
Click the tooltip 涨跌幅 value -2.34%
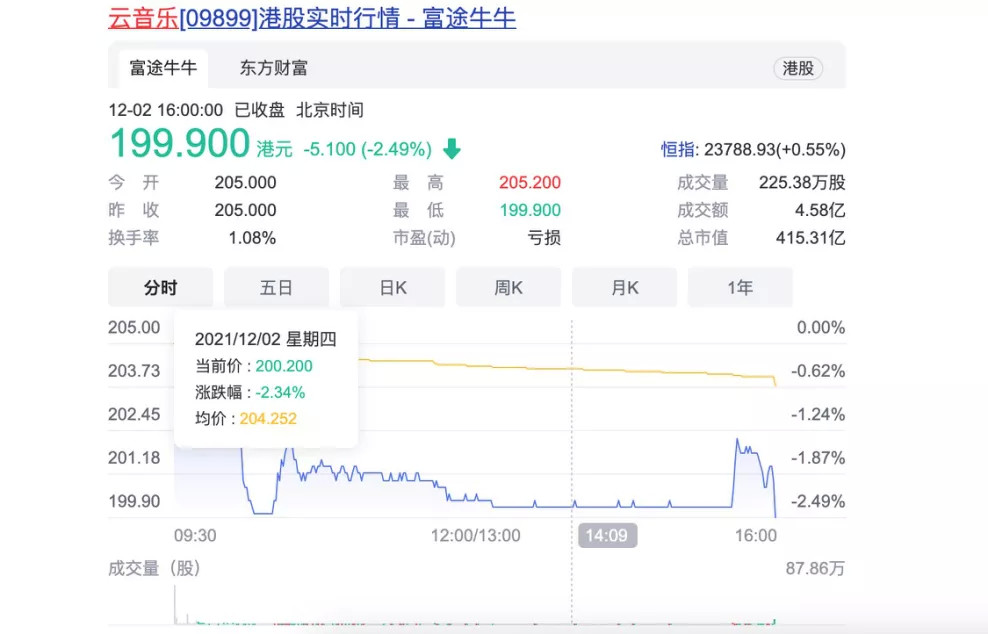(x=280, y=393)
